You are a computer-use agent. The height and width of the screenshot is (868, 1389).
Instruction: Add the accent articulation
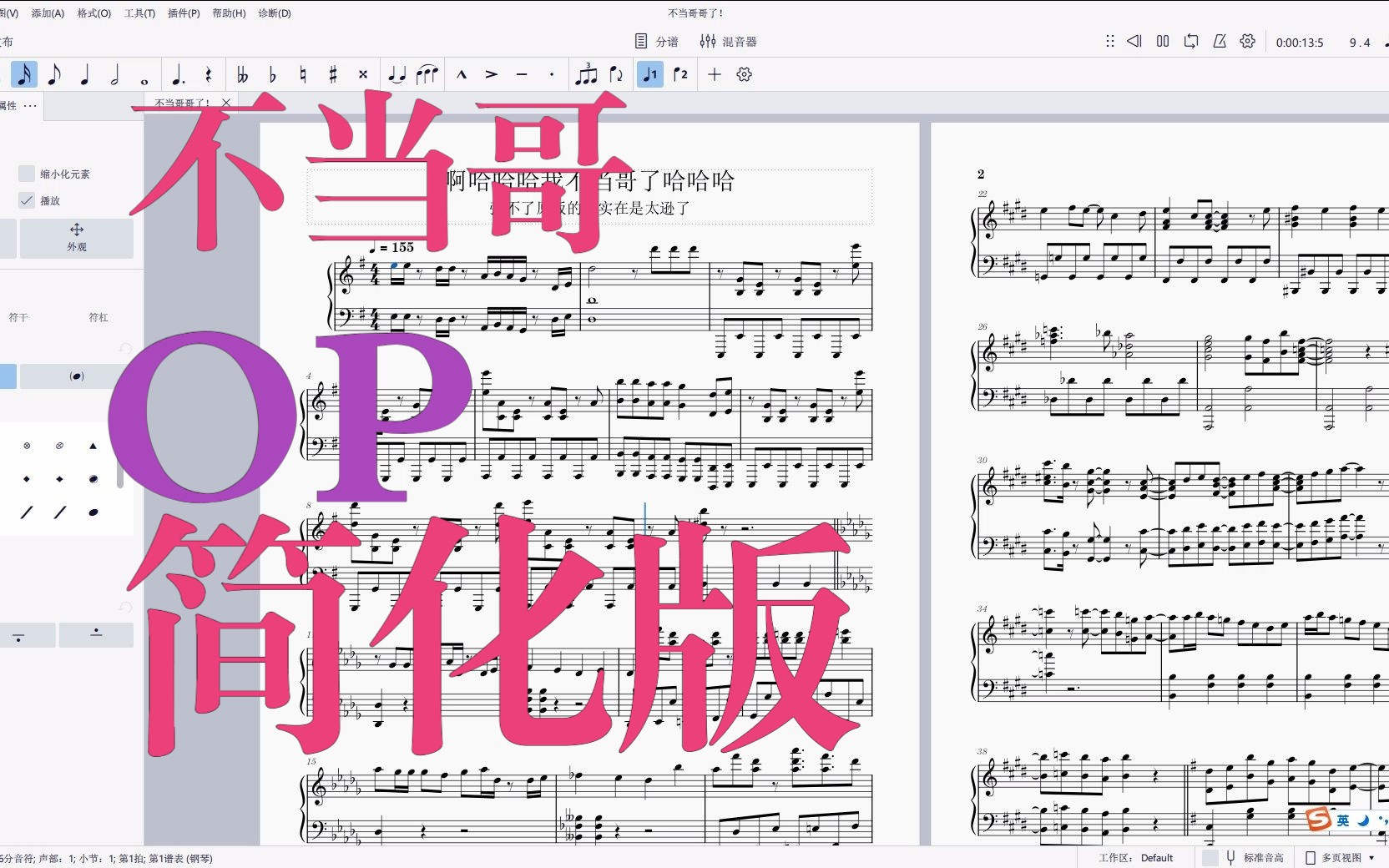tap(492, 74)
